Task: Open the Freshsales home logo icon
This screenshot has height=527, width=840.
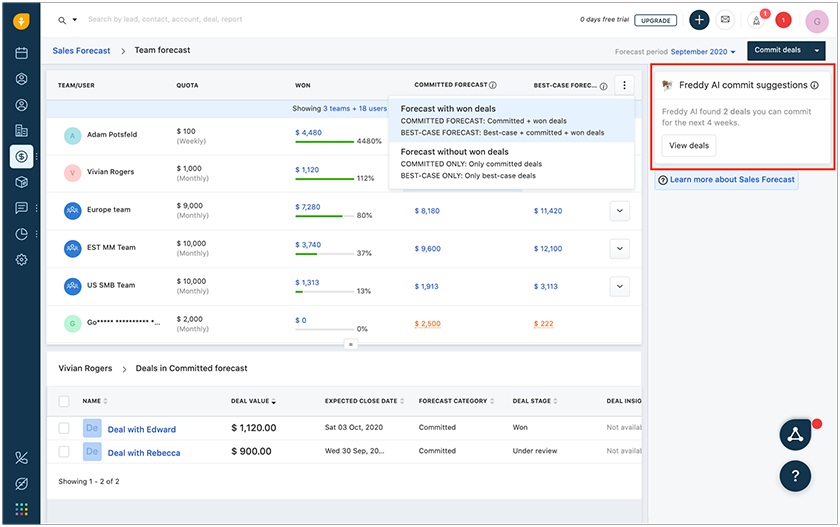Action: tap(21, 21)
